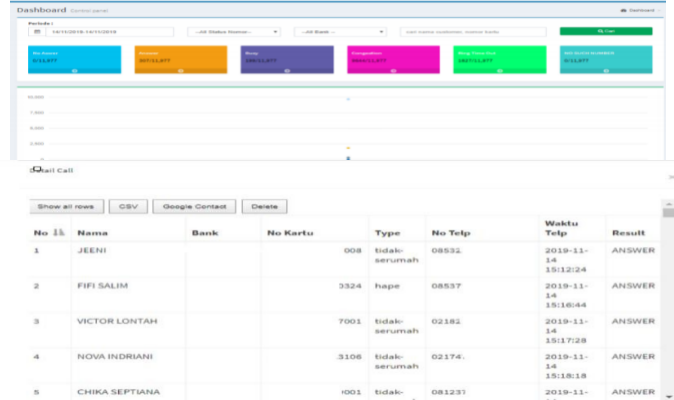Open the All Status Nomor dropdown
674x400 pixels.
point(234,32)
